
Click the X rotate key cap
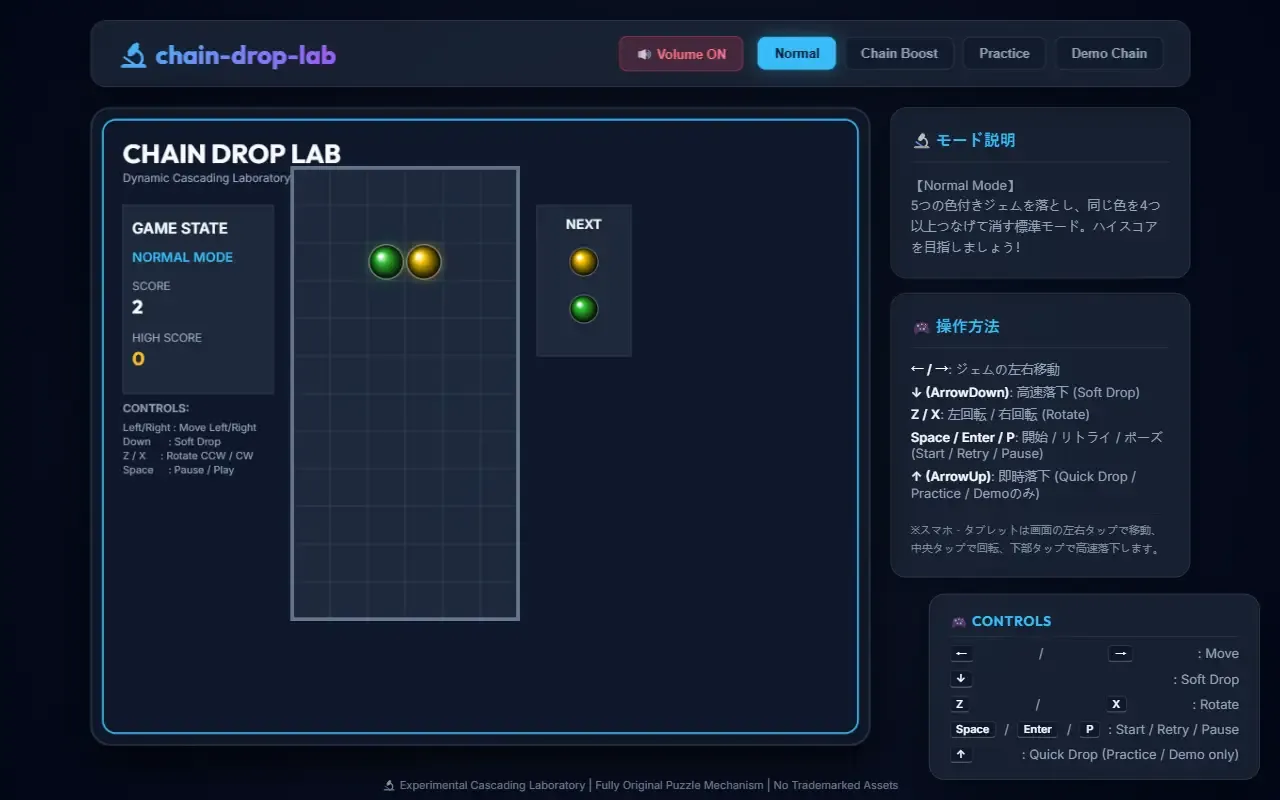1117,704
